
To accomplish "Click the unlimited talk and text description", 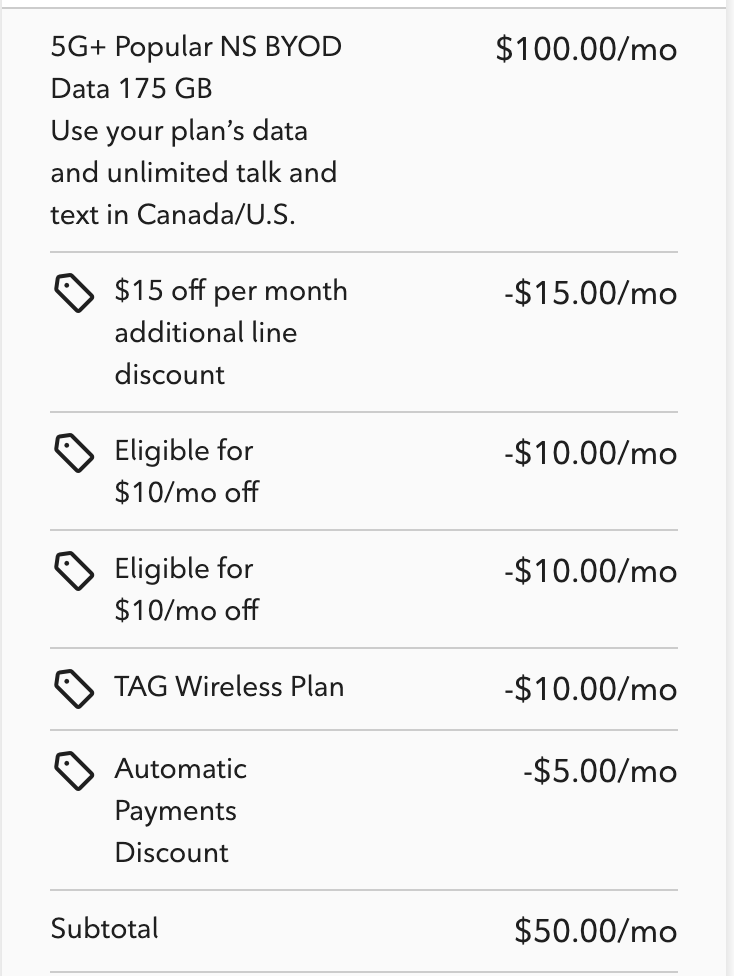I will tap(193, 173).
